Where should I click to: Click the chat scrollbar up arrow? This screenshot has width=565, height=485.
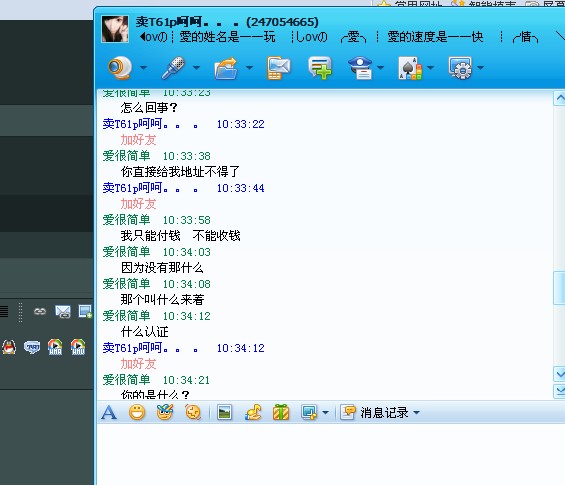[x=560, y=98]
